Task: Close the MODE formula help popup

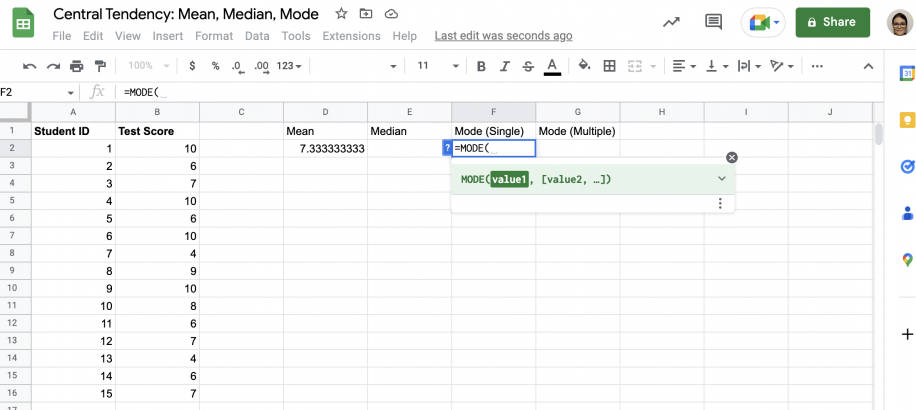Action: (731, 158)
